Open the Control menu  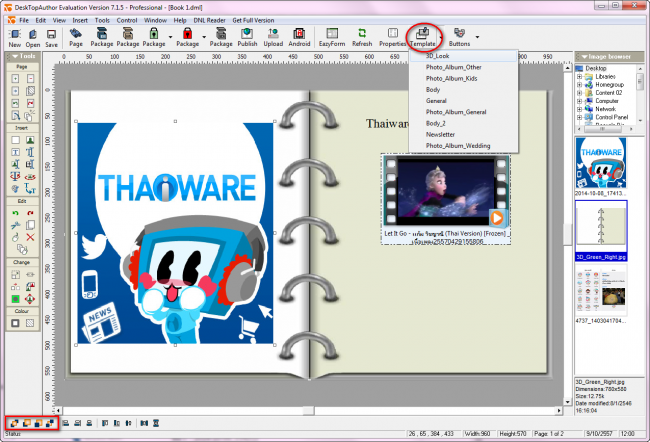(x=126, y=20)
